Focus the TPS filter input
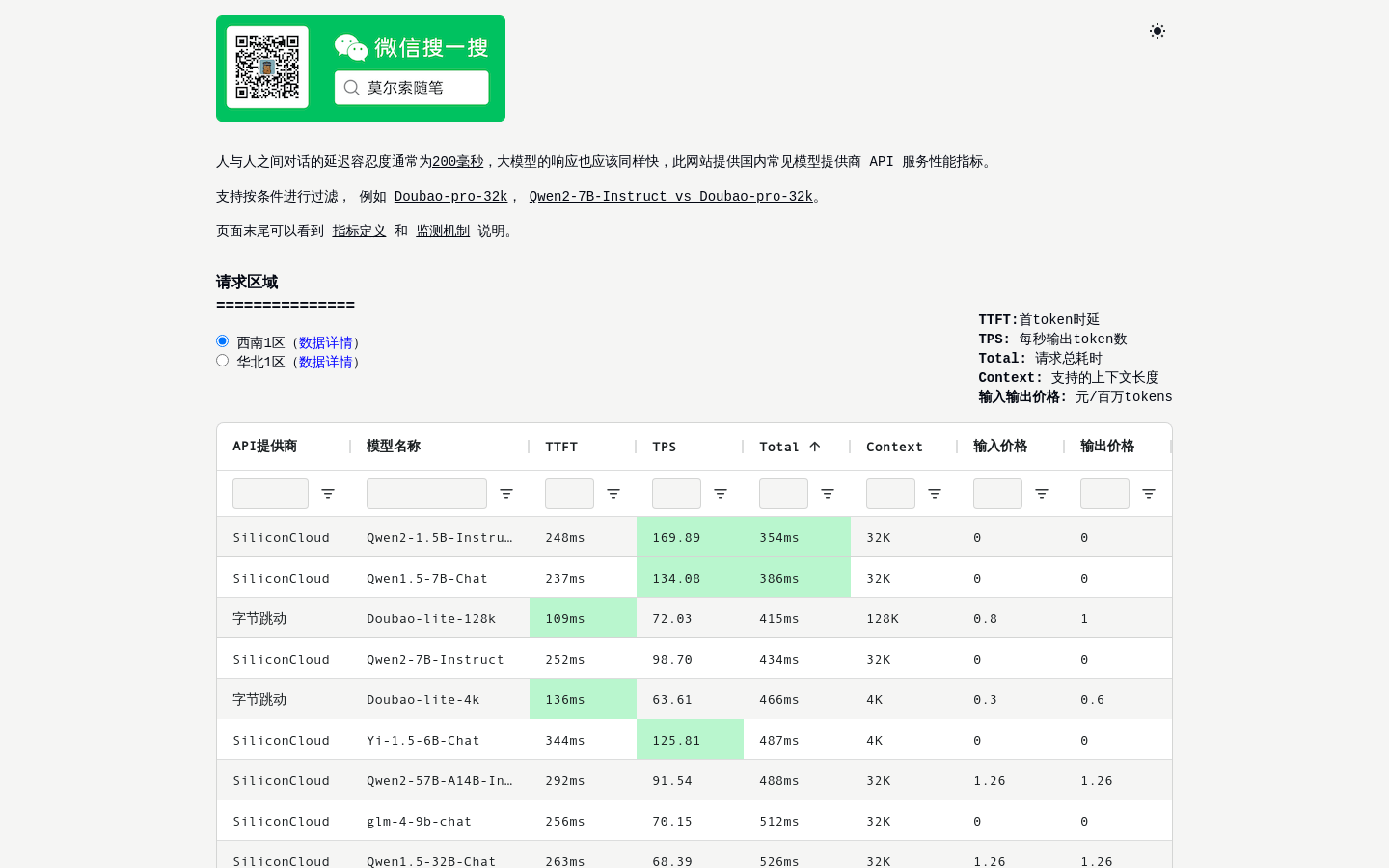The height and width of the screenshot is (868, 1389). pyautogui.click(x=676, y=494)
